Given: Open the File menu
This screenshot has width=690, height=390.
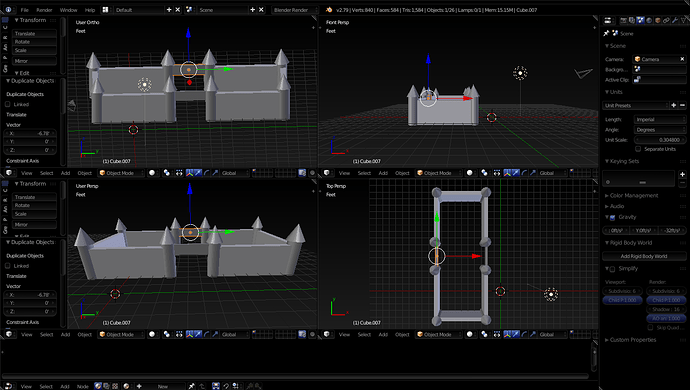Looking at the screenshot, I should tap(25, 10).
